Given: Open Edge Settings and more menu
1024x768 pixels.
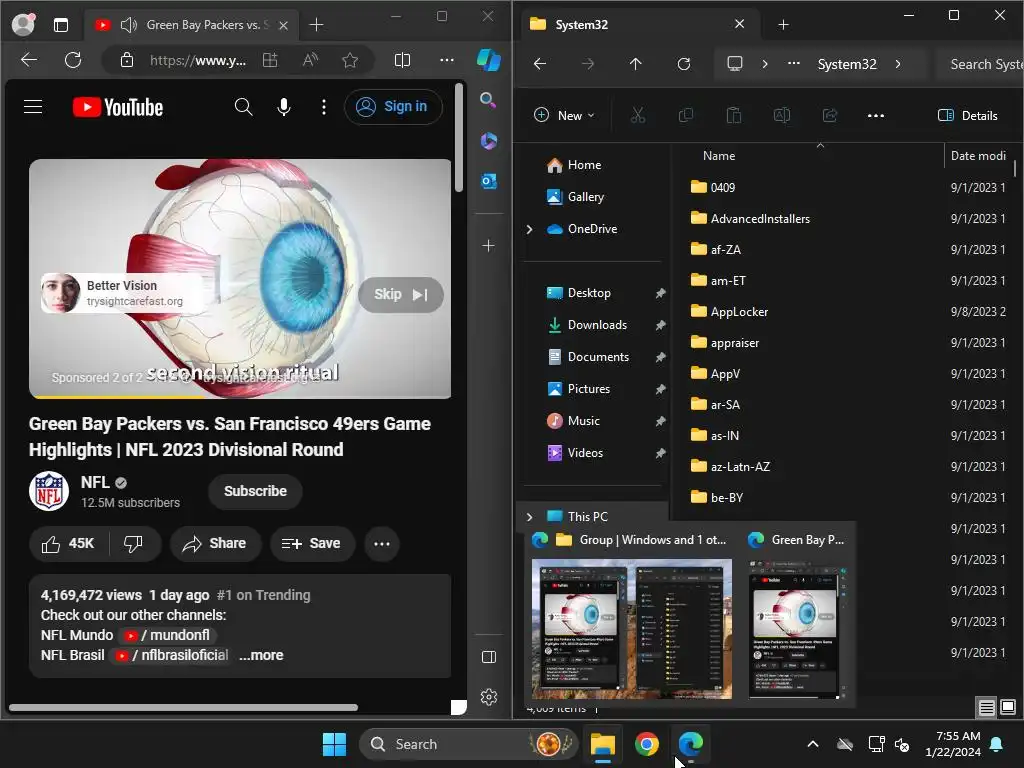Looking at the screenshot, I should (x=447, y=60).
